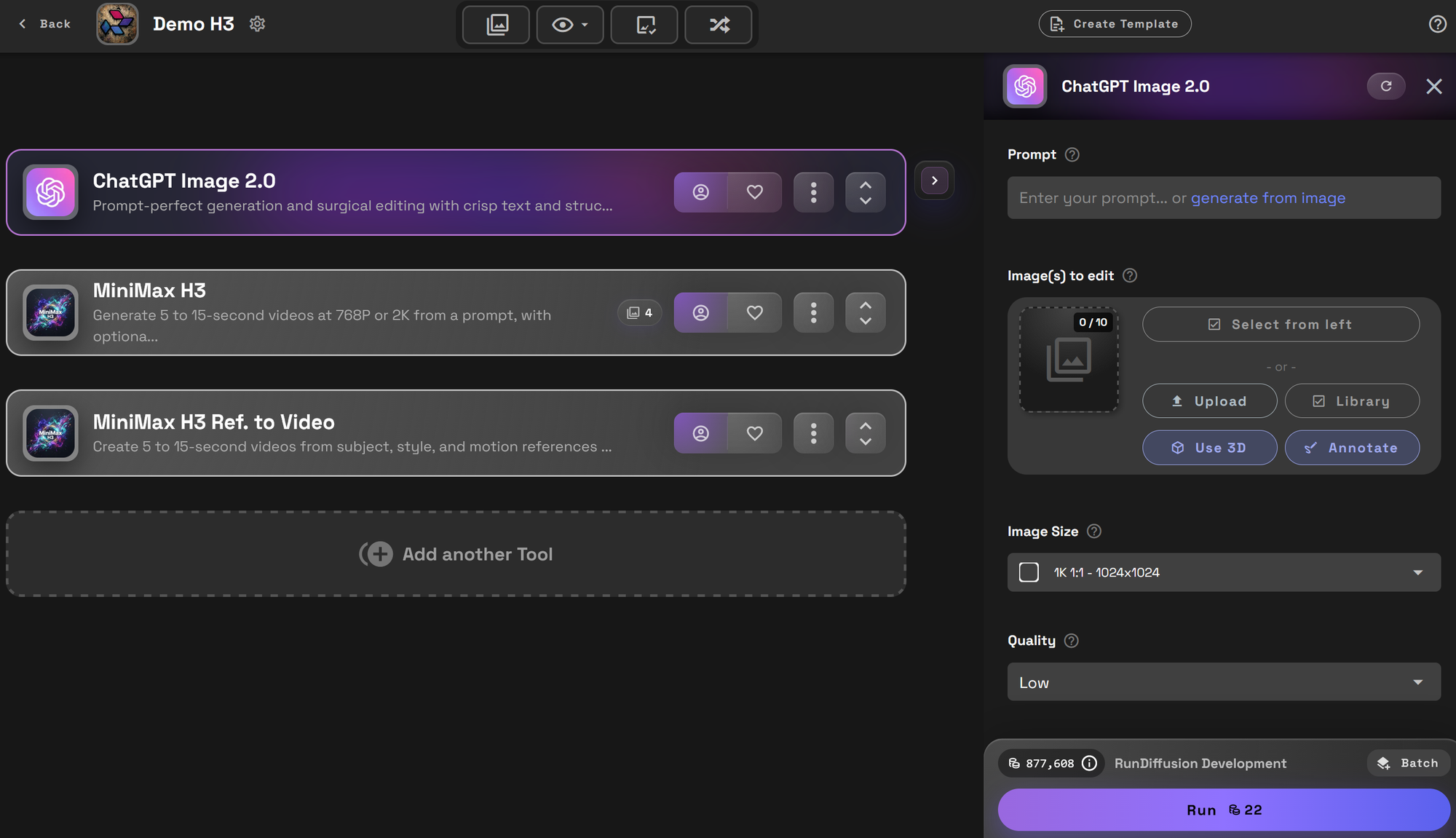Viewport: 1456px width, 838px height.
Task: Click the profile icon on ChatGPT Image 2.0 card
Action: pos(700,192)
